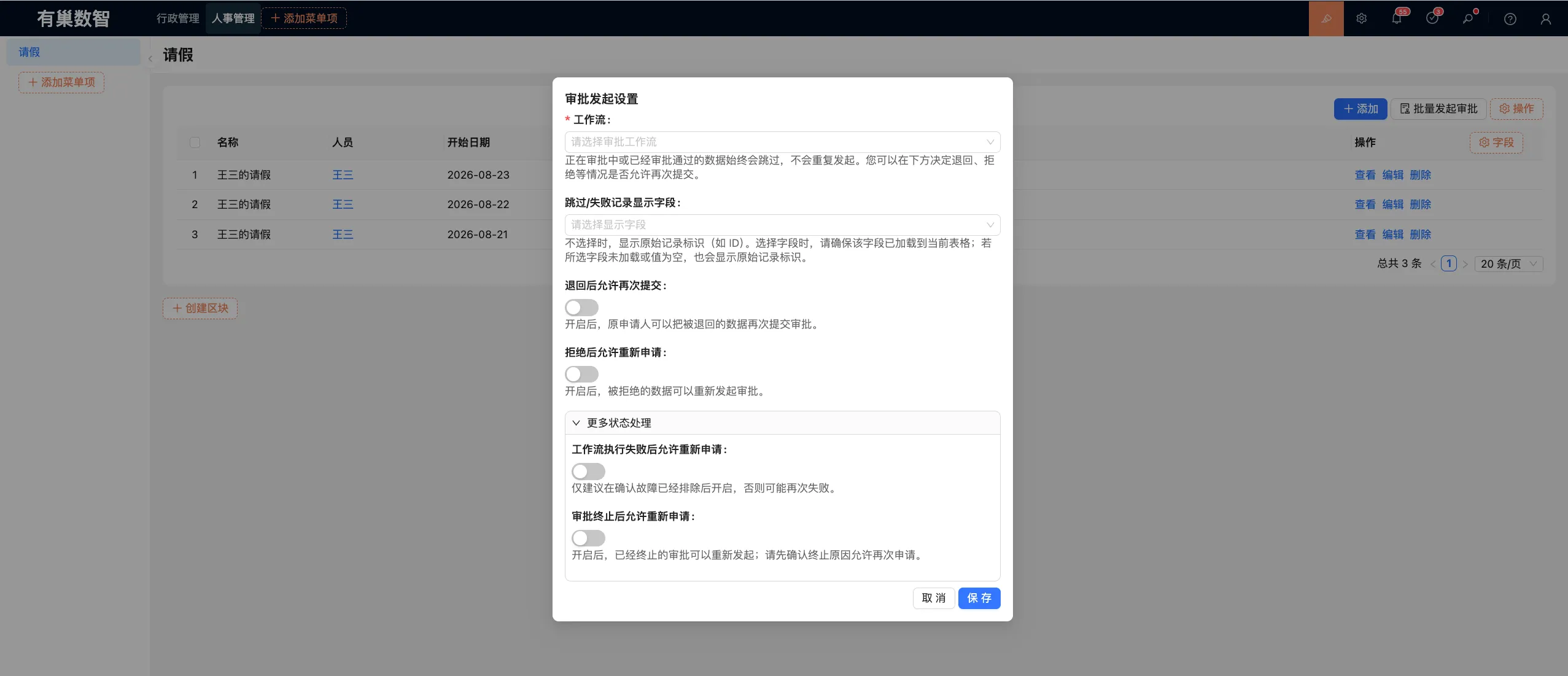
Task: Click the 有巢数智 logo
Action: click(x=73, y=18)
